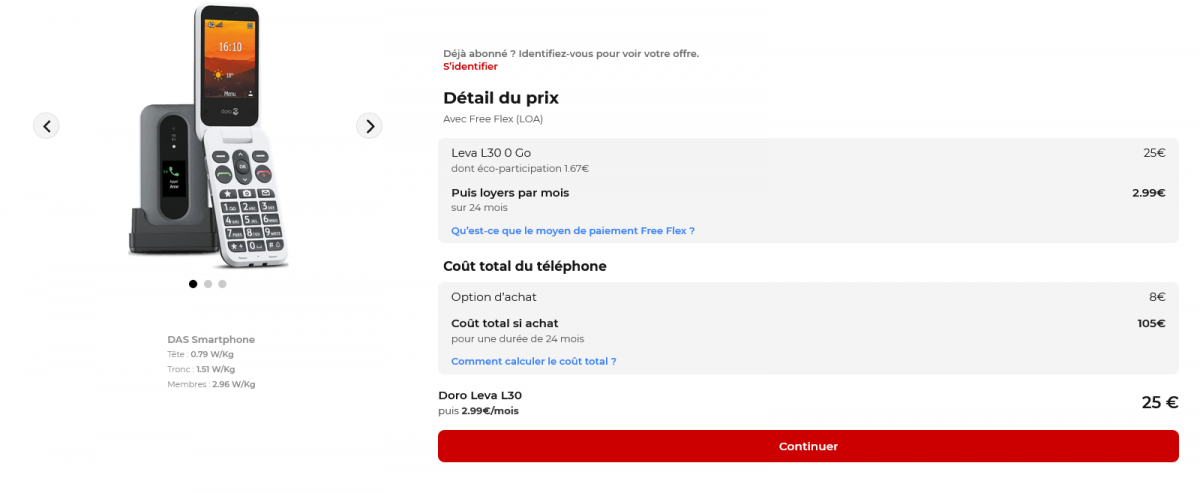Click the gray closed flip phone on dock
1200x493 pixels.
(x=163, y=180)
